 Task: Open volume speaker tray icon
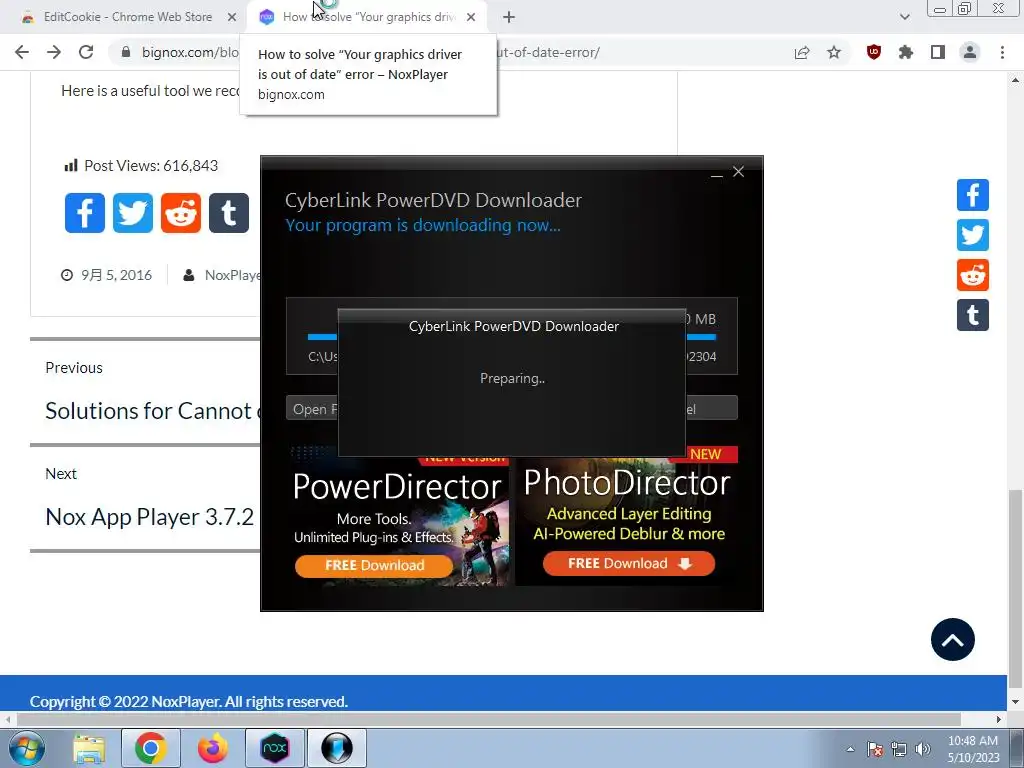pos(923,749)
